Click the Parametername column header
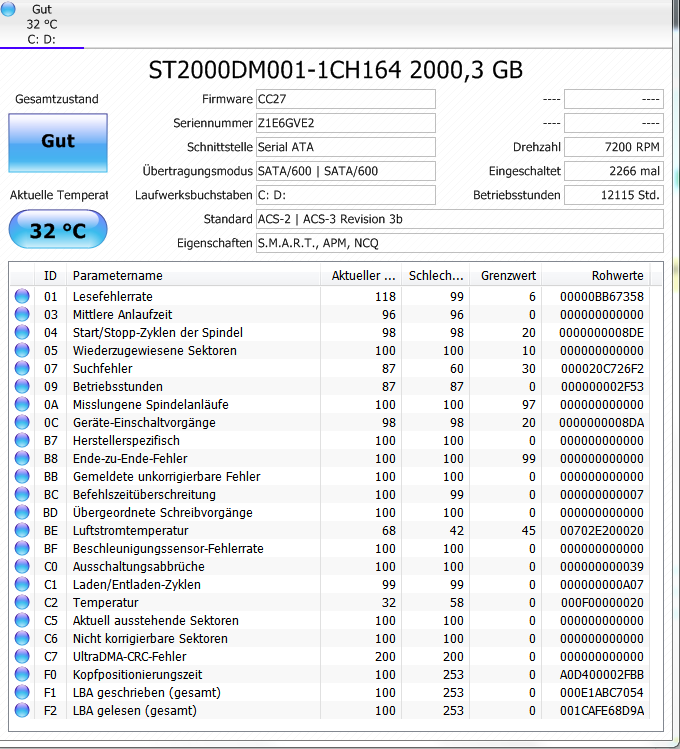Image resolution: width=680 pixels, height=749 pixels. tap(193, 276)
